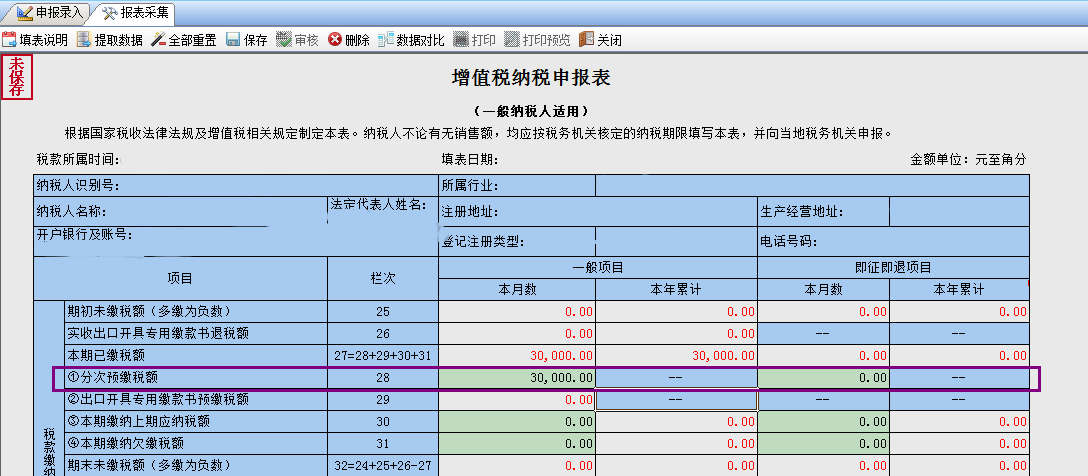Click the 所属行业 value field
The image size is (1088, 476).
pos(812,185)
